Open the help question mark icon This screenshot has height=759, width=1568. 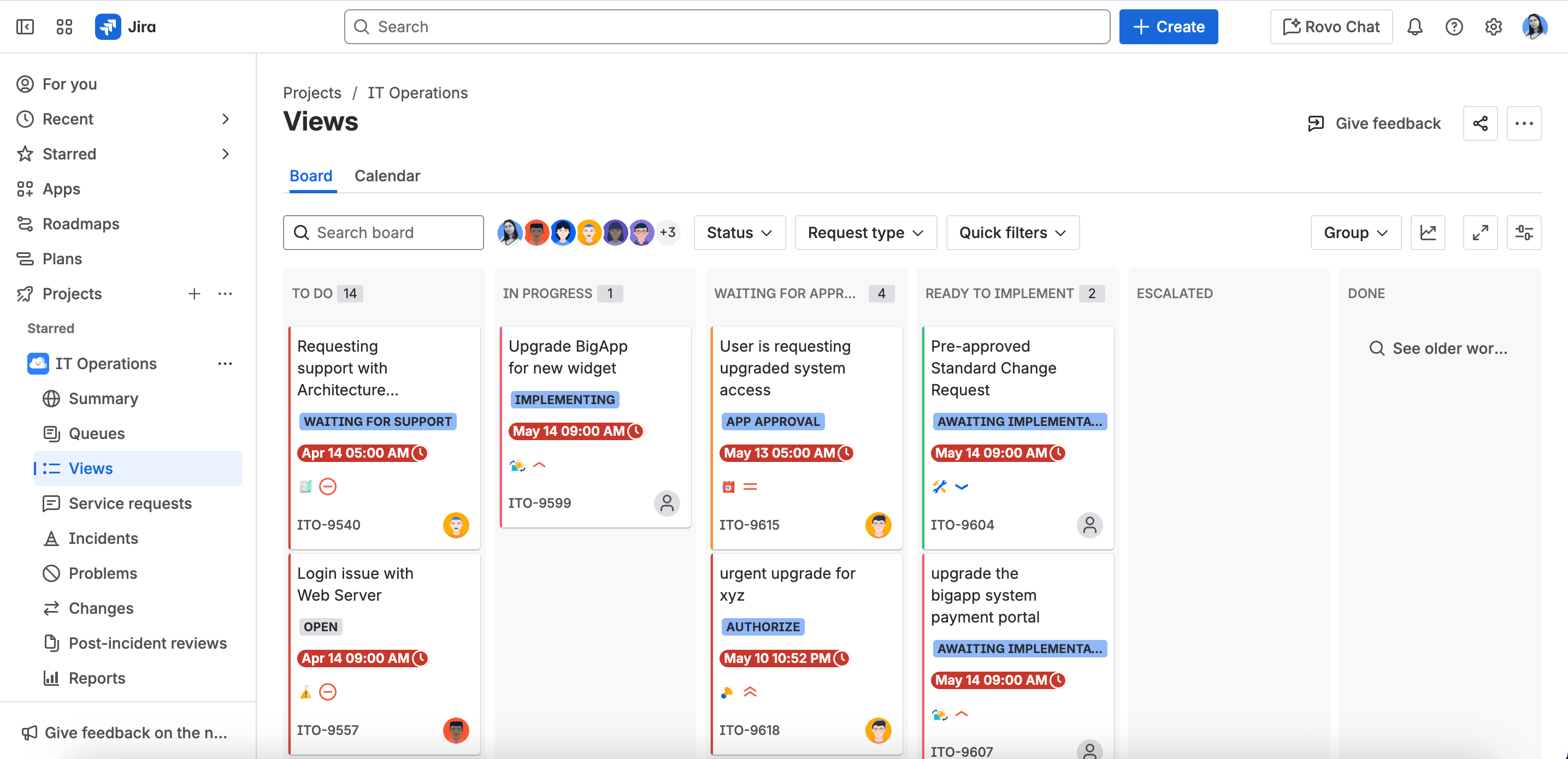tap(1454, 27)
